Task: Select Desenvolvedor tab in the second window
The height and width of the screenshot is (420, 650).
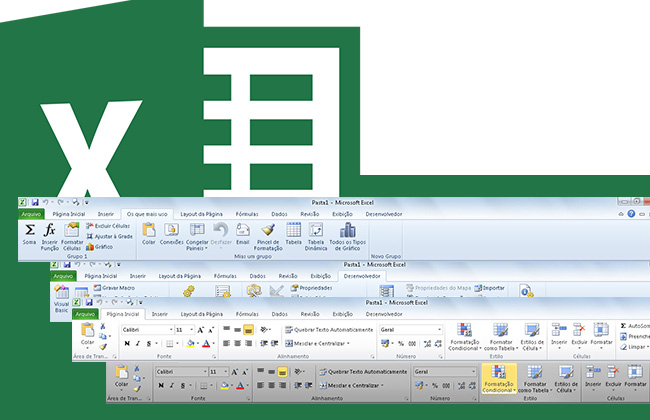Action: click(x=362, y=276)
